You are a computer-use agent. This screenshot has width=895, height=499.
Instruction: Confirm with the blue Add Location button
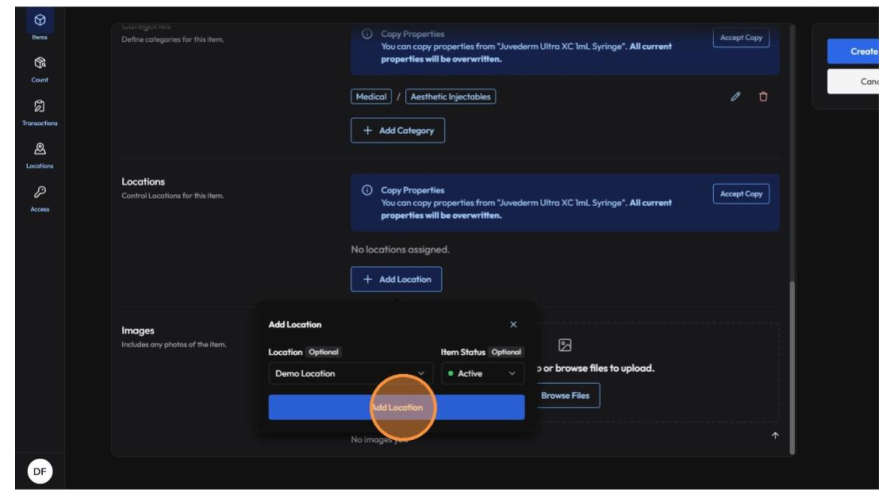396,407
